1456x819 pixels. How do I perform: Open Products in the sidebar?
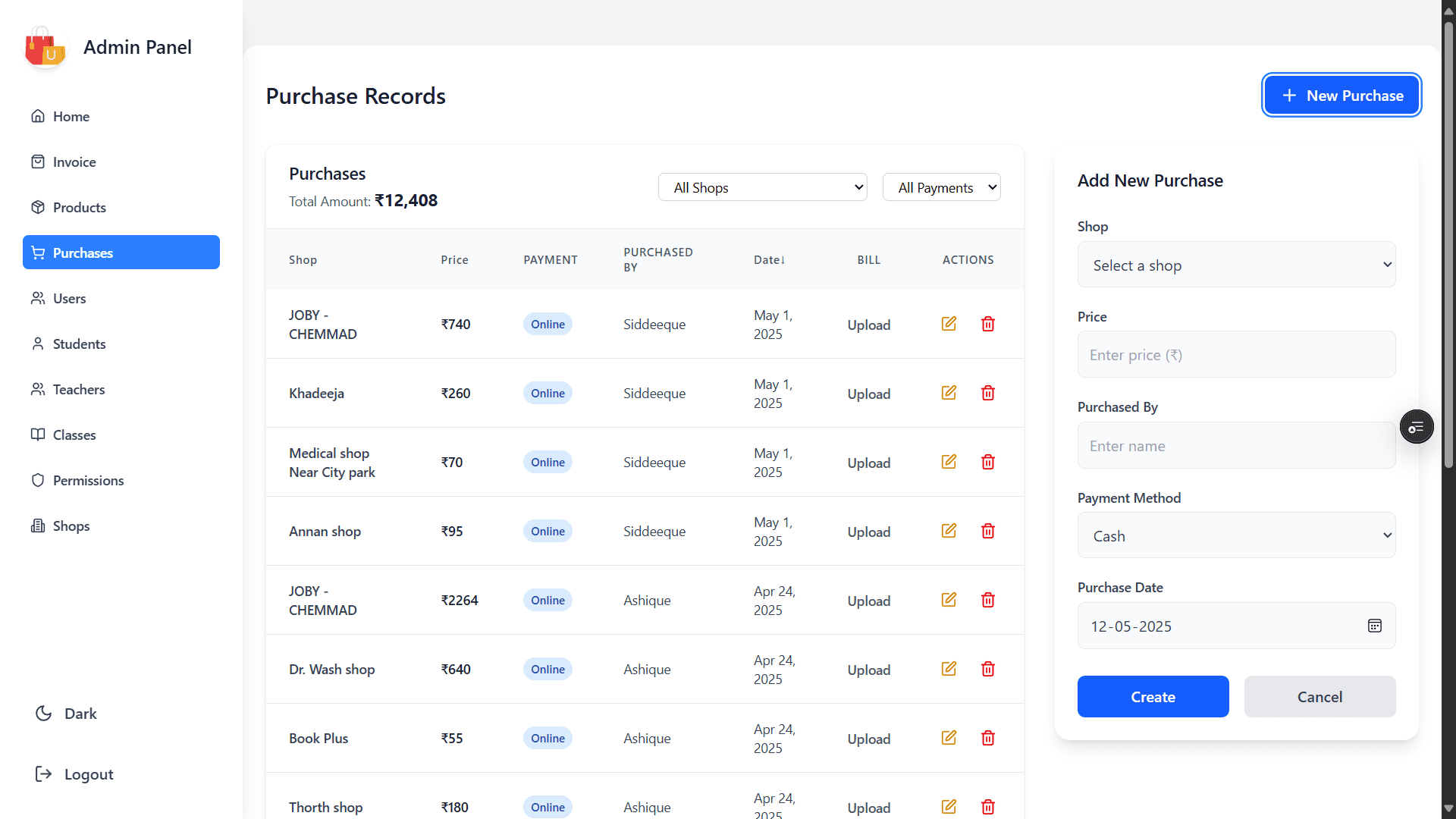[x=121, y=207]
